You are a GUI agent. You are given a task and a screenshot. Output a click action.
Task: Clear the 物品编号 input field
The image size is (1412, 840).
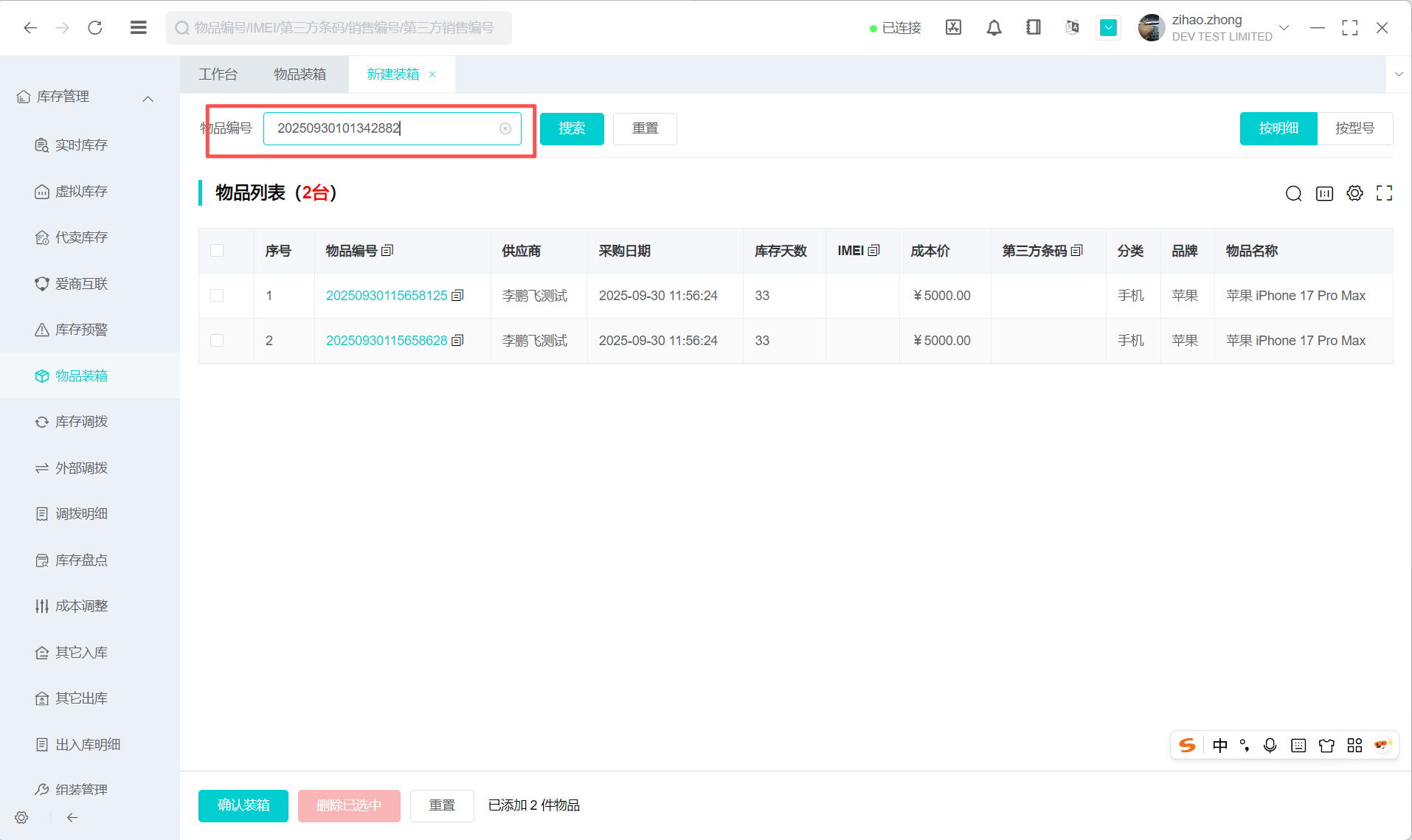pos(505,128)
